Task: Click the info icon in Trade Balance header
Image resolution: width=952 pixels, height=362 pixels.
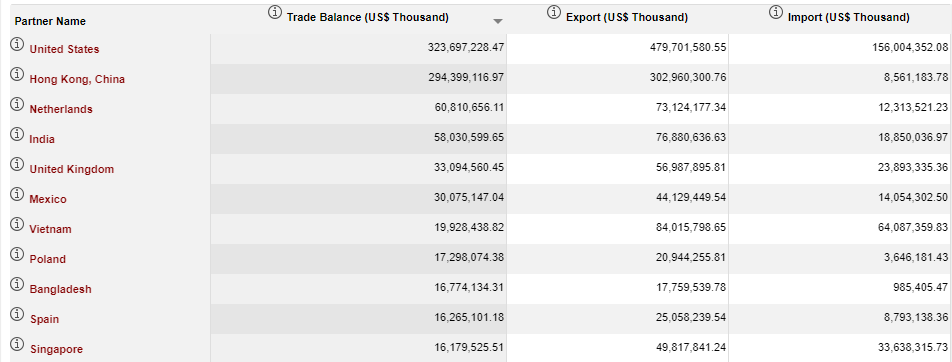Action: [275, 12]
